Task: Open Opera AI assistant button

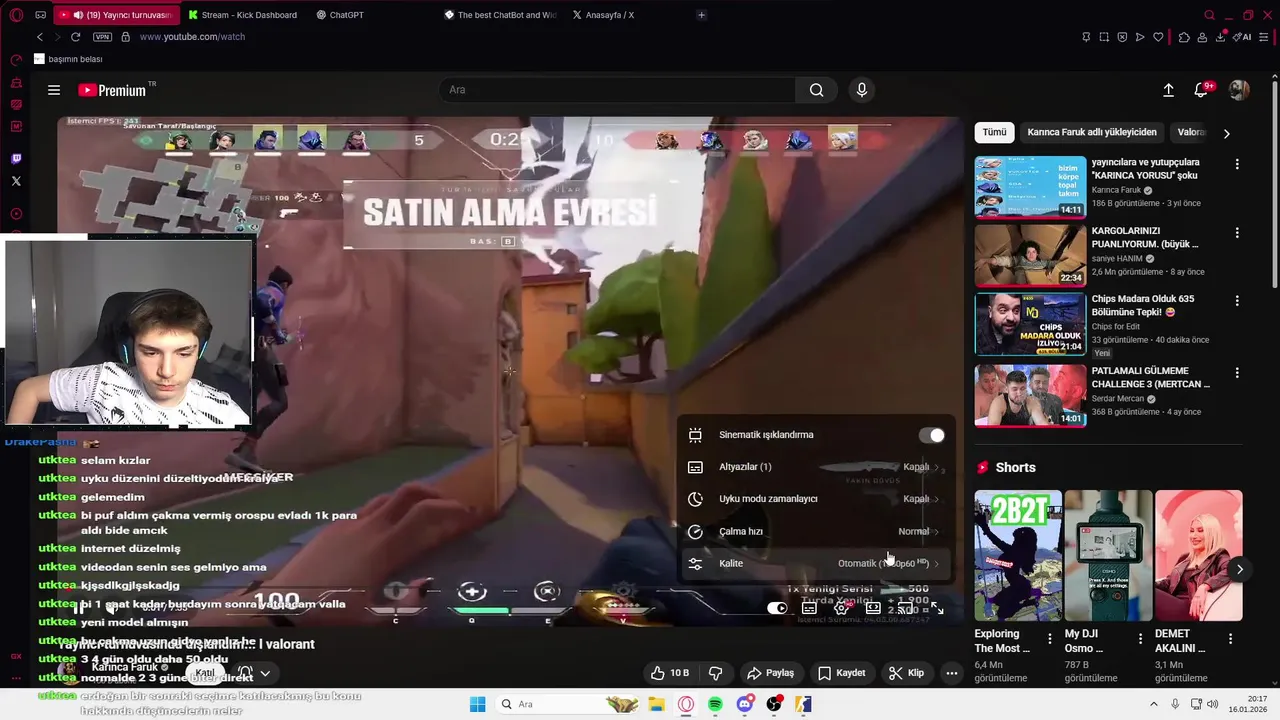Action: pos(1243,37)
